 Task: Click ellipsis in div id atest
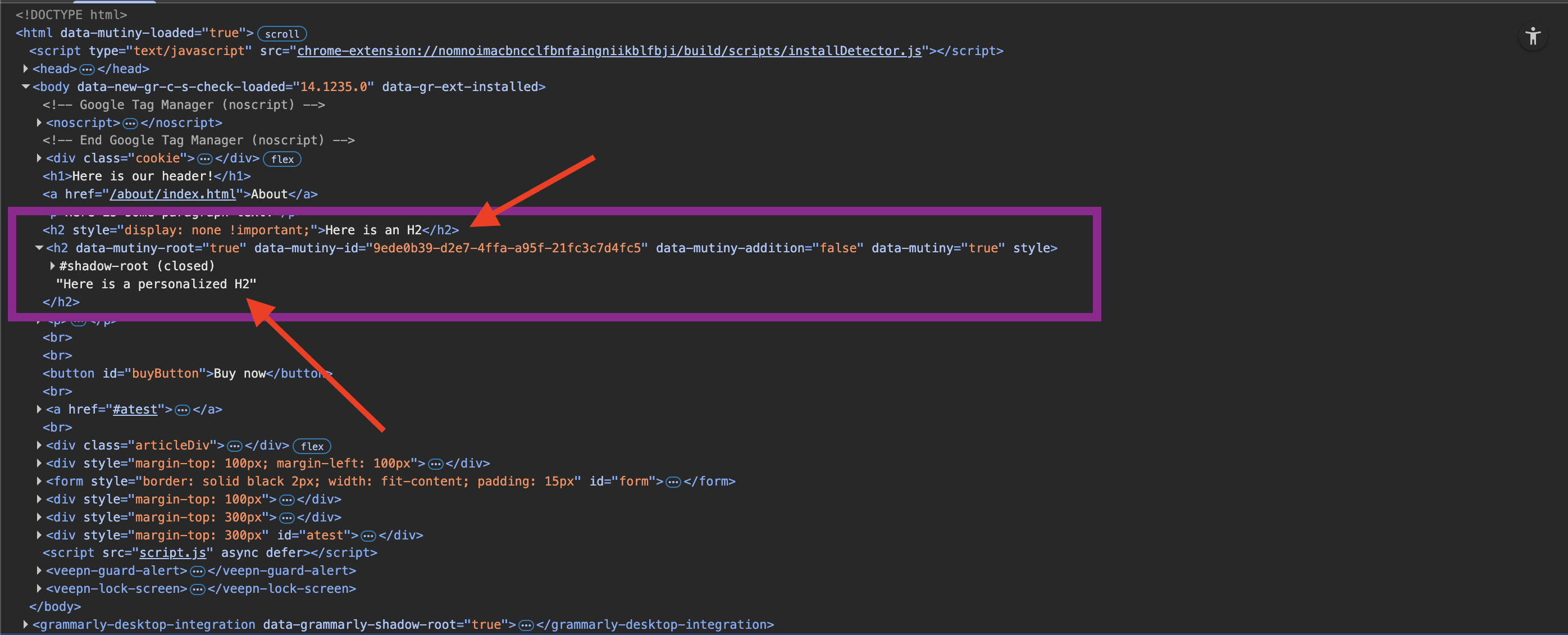point(368,536)
